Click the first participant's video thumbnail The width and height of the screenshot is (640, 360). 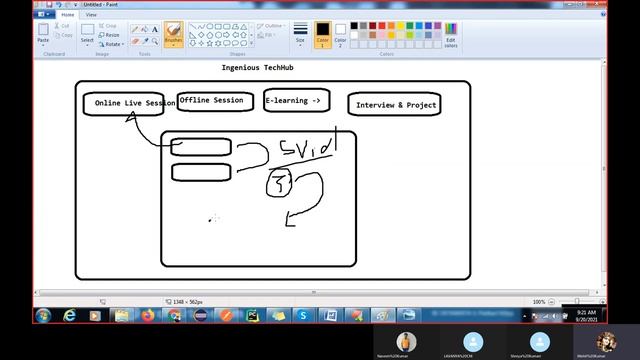[406, 342]
